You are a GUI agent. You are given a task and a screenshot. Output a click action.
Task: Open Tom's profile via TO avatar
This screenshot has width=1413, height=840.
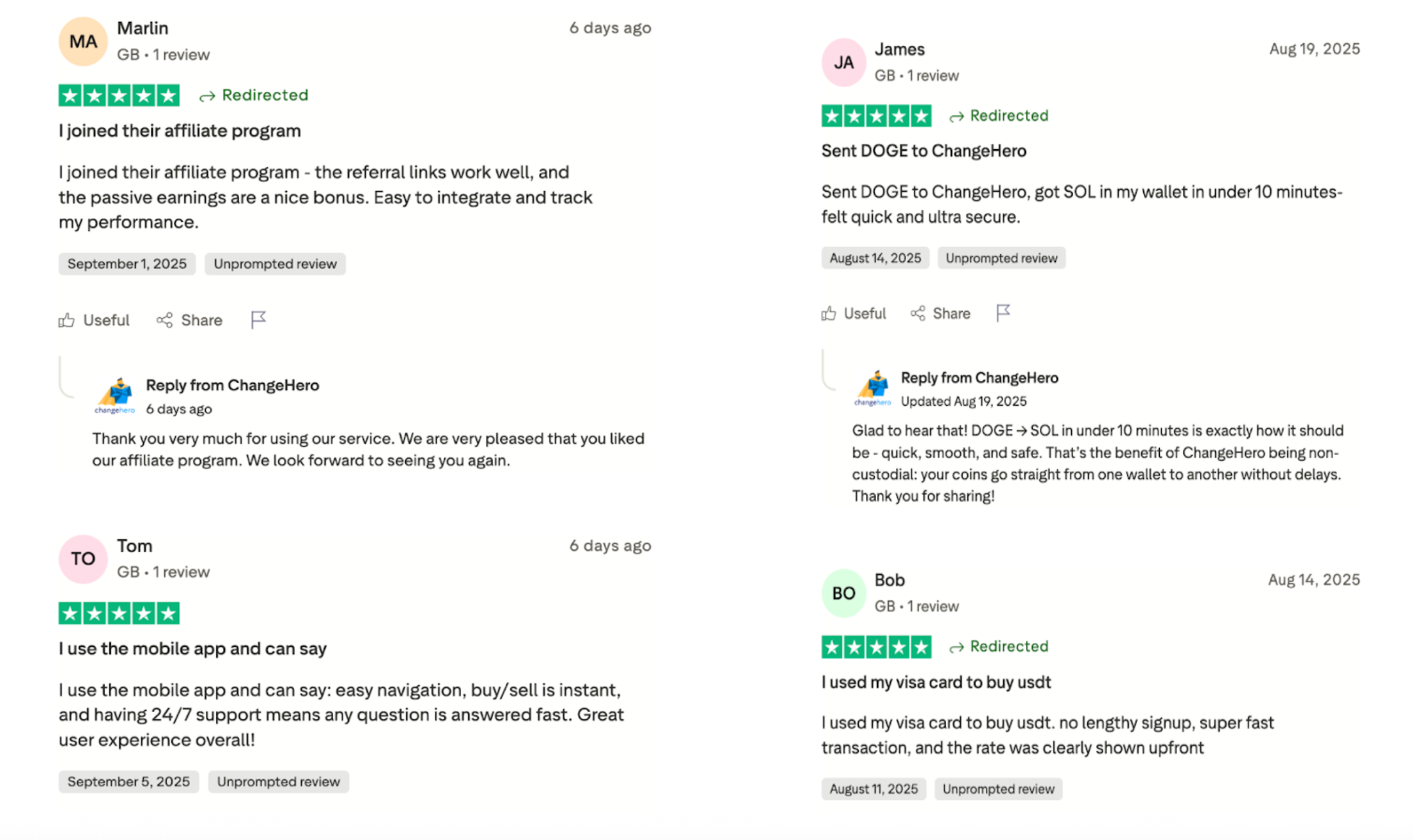pyautogui.click(x=83, y=559)
